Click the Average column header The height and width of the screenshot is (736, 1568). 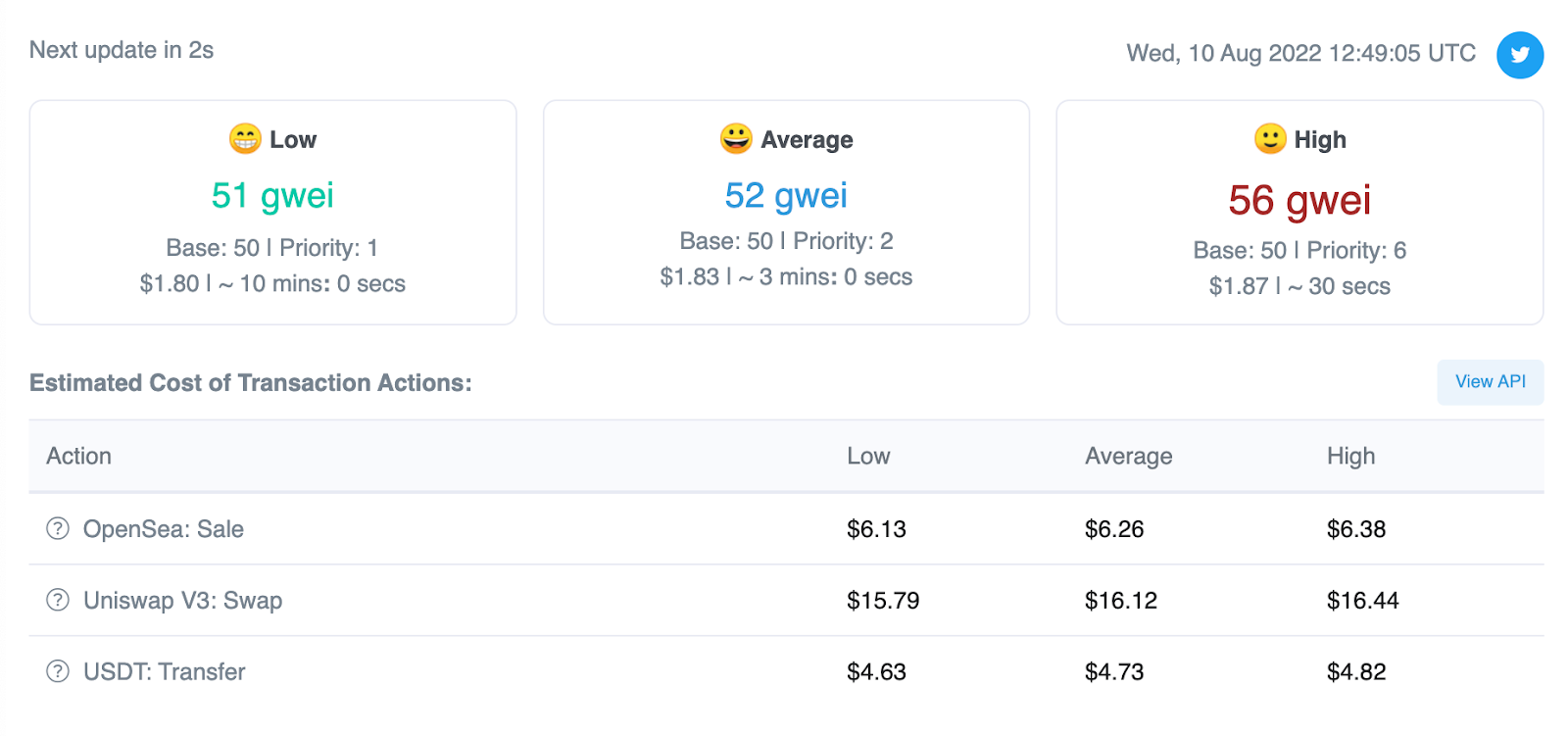pyautogui.click(x=1128, y=457)
